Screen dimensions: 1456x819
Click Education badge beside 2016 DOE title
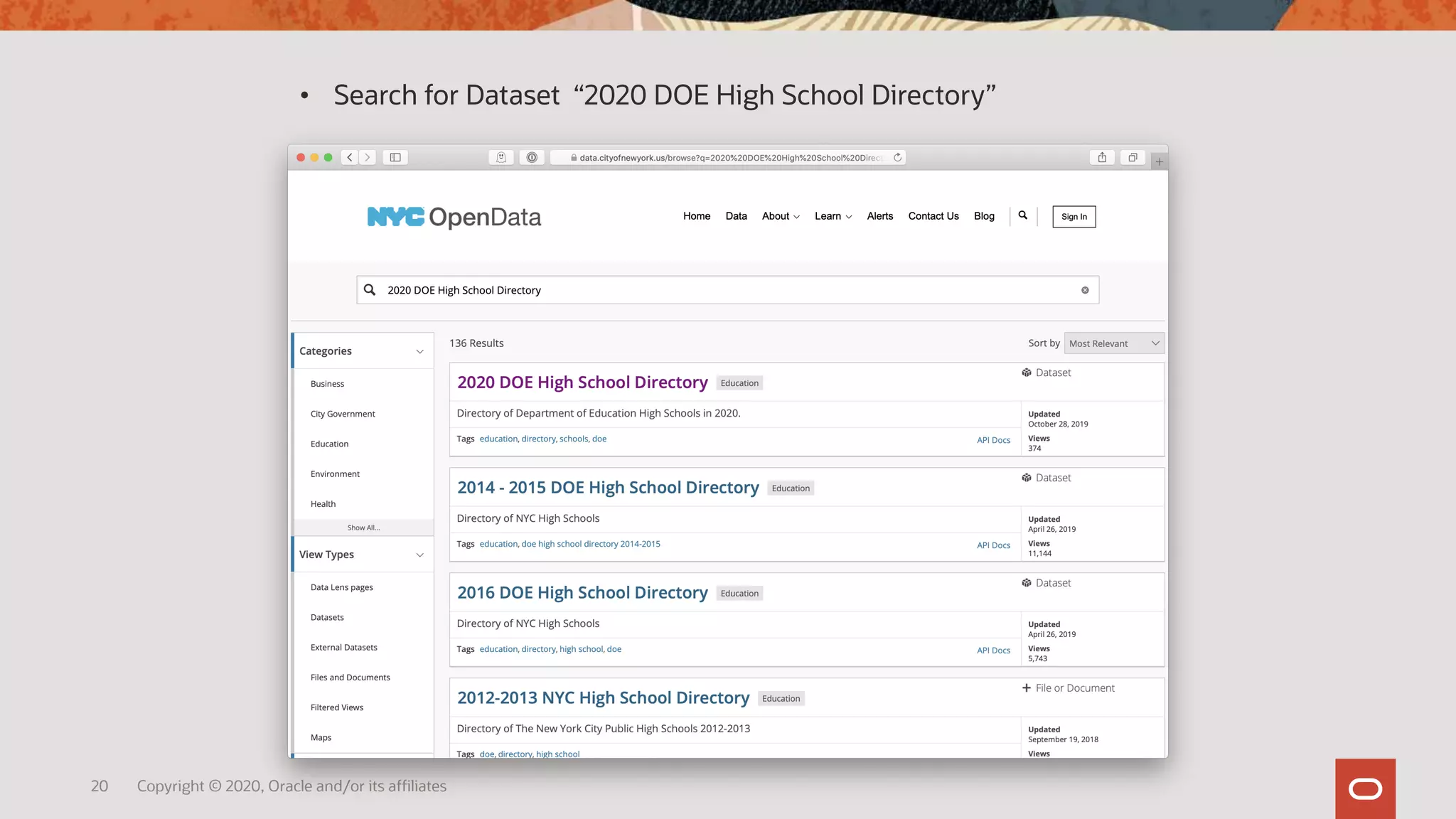tap(739, 594)
